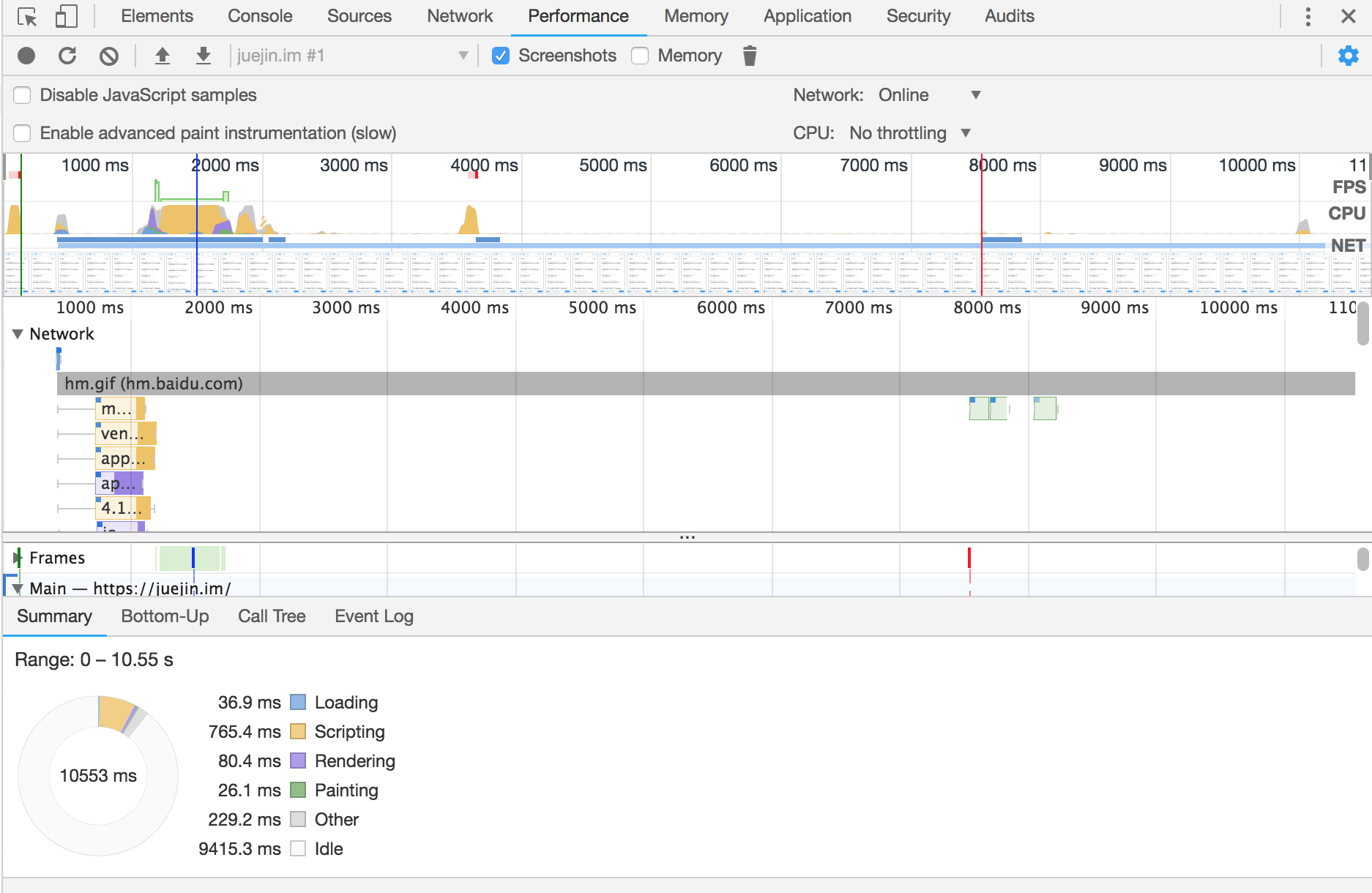Click the save profile download icon
This screenshot has height=893, width=1372.
[204, 56]
